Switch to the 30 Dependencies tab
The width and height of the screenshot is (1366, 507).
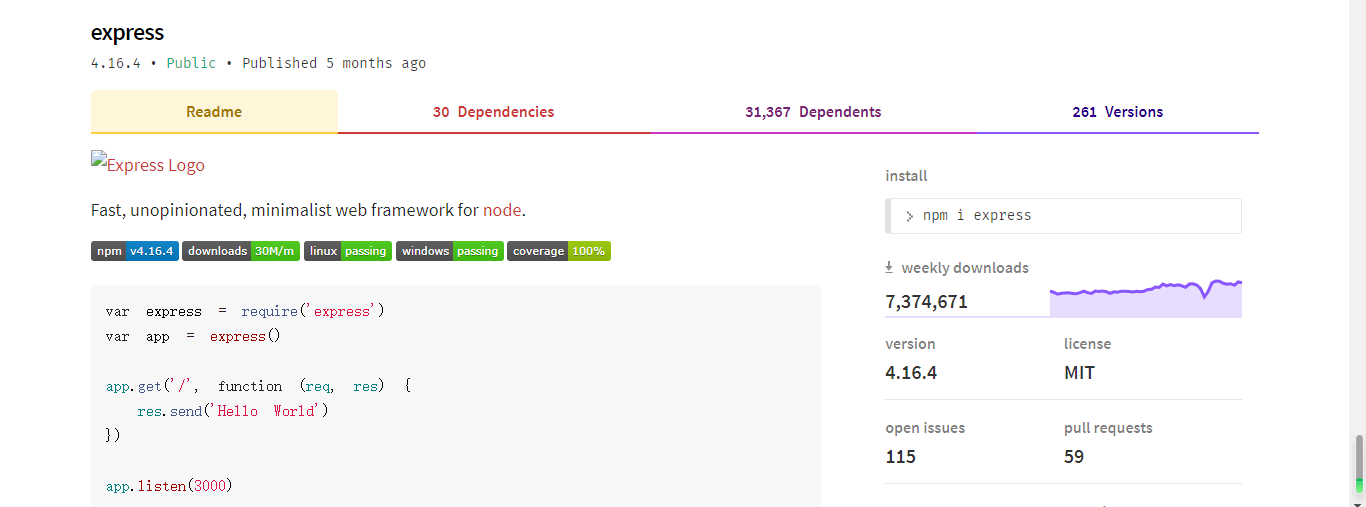493,112
